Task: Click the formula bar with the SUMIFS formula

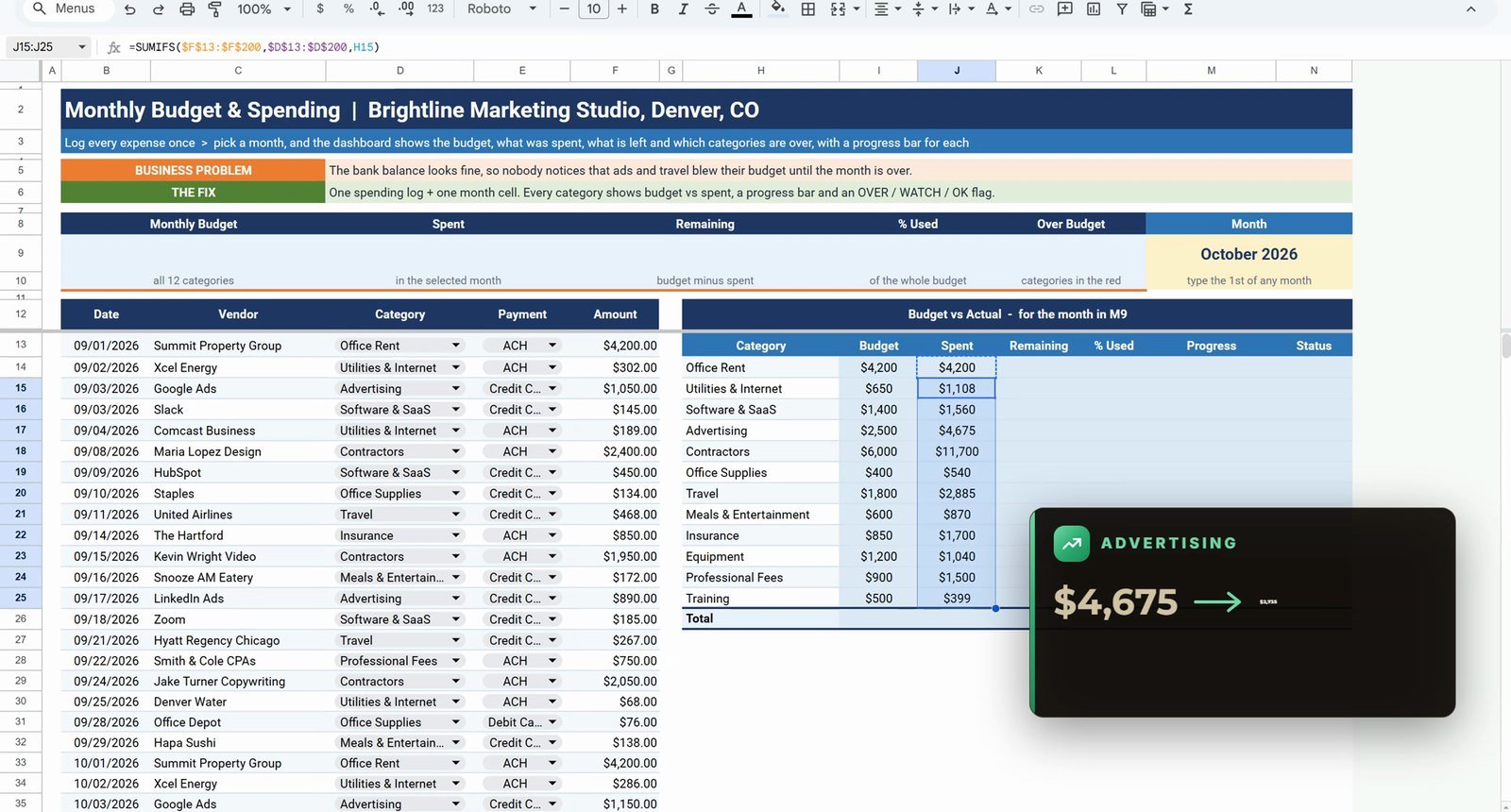Action: pos(812,47)
